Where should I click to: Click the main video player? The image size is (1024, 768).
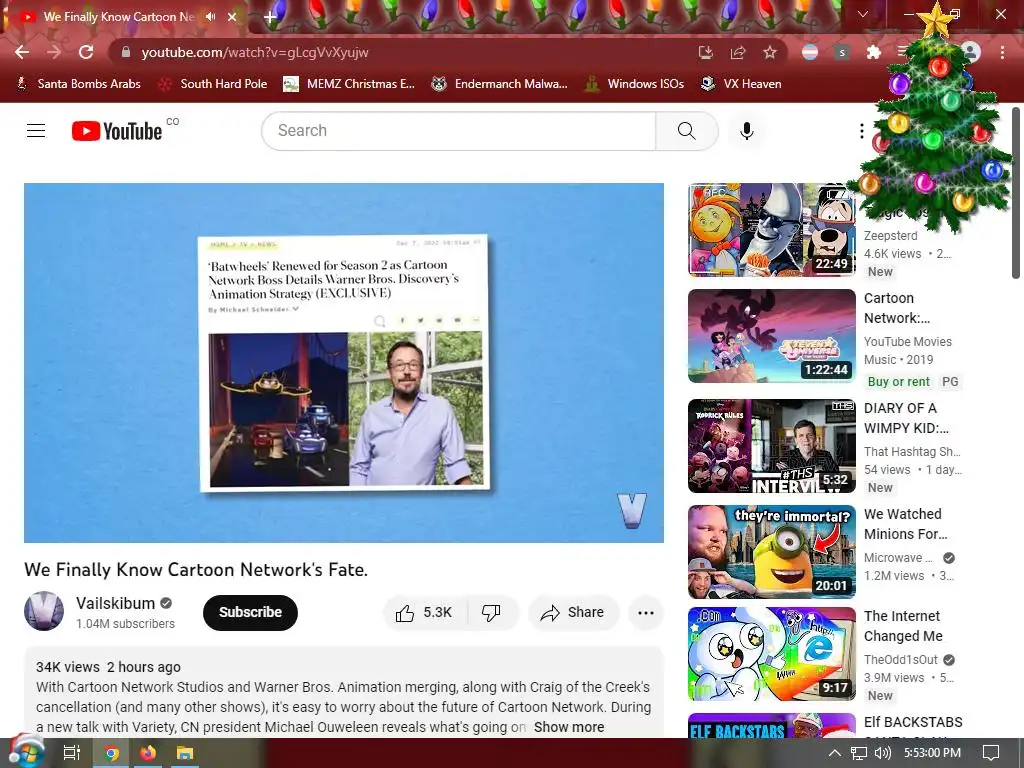[x=344, y=362]
